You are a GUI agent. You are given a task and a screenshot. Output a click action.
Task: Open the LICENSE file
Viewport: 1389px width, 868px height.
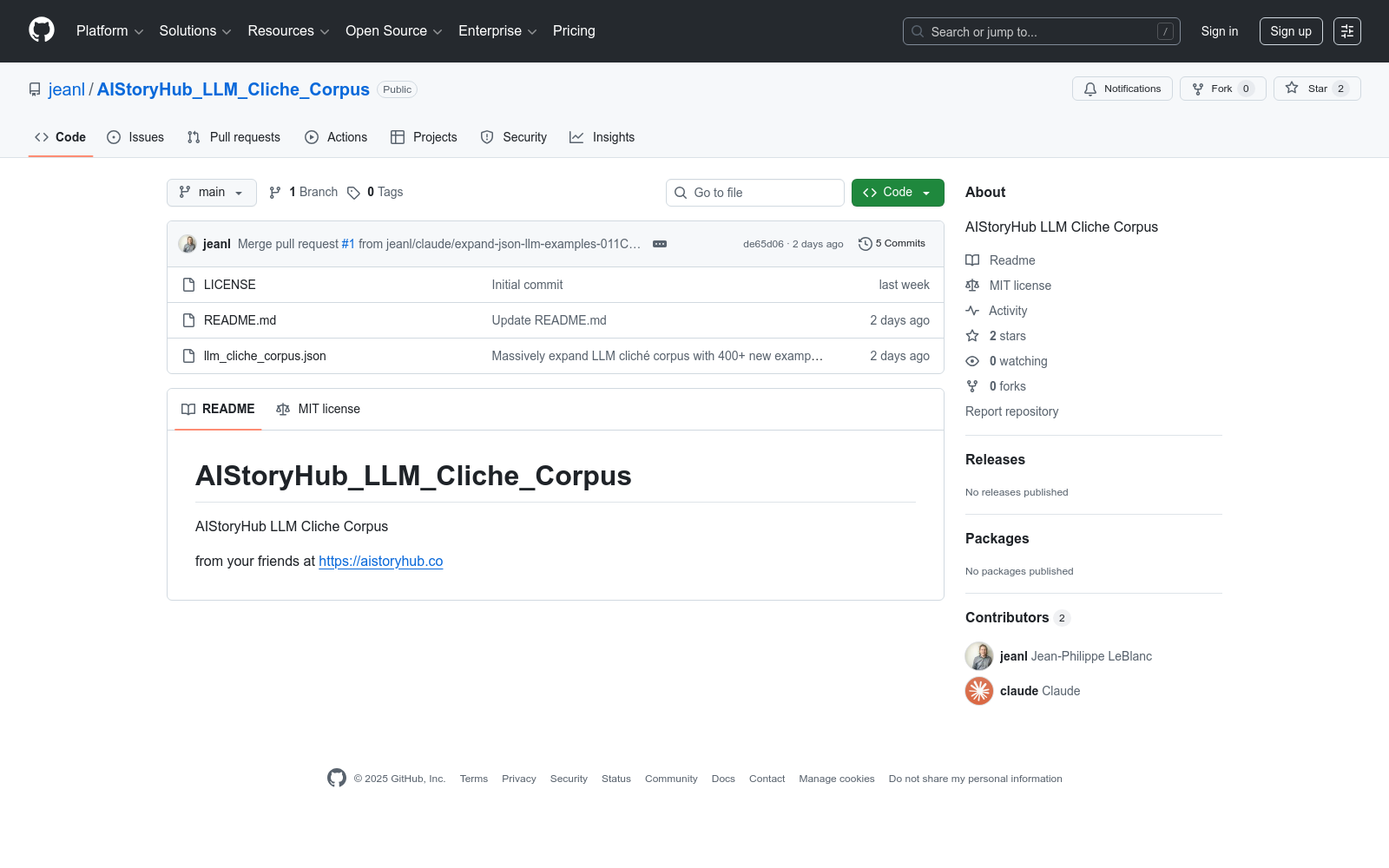[230, 285]
